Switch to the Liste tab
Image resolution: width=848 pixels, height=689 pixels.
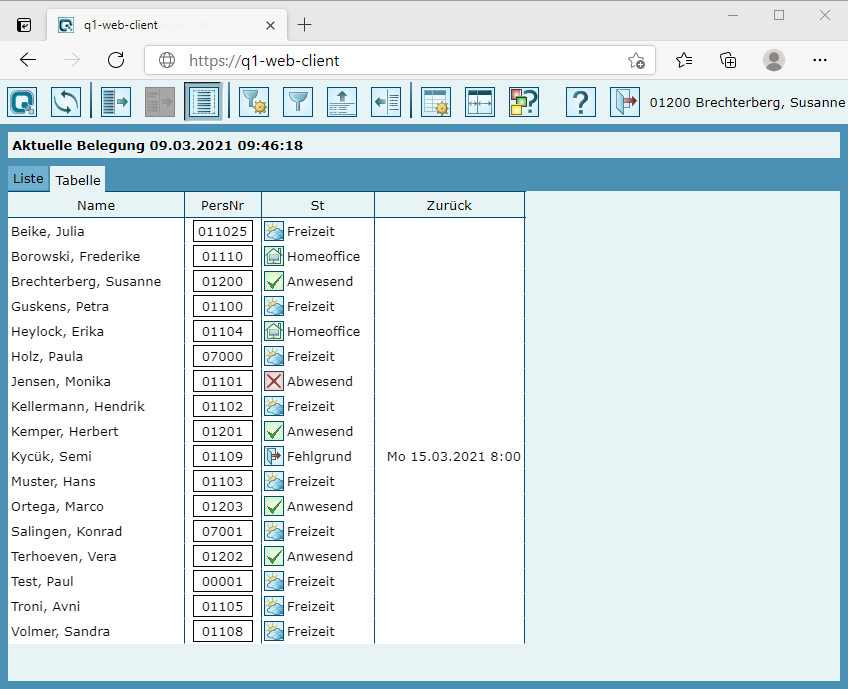click(28, 178)
